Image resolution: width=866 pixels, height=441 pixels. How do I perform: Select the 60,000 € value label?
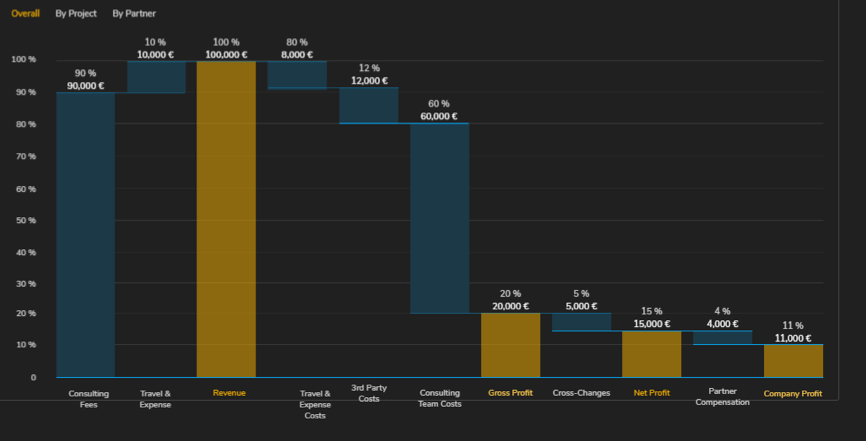point(439,116)
